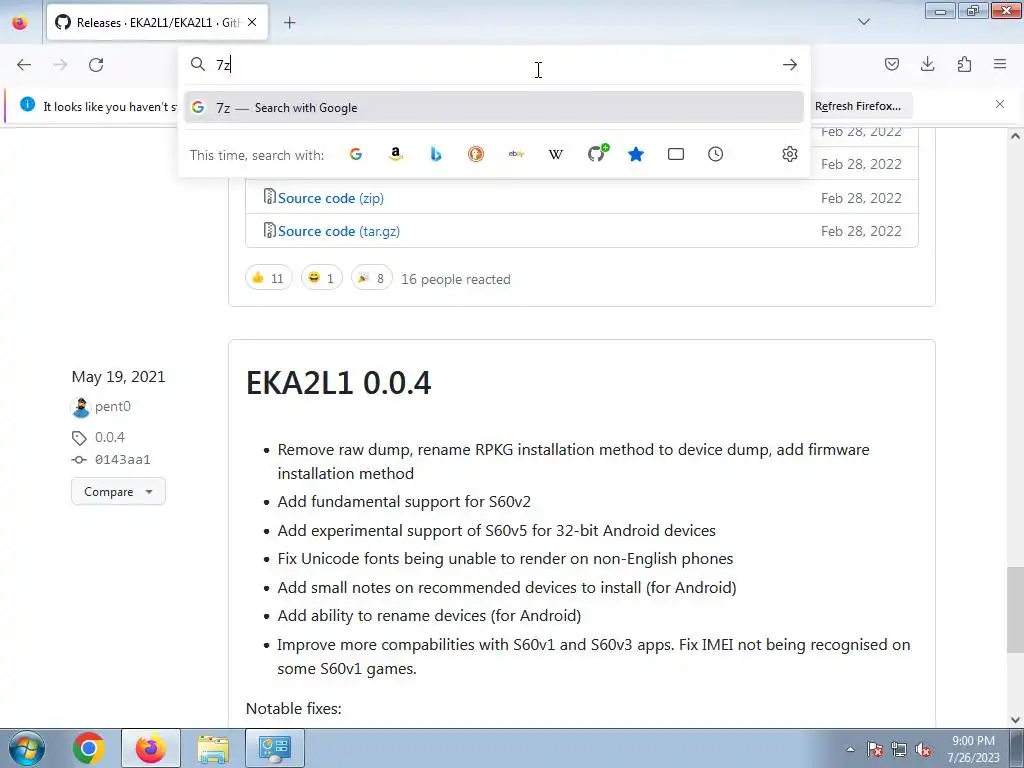This screenshot has width=1024, height=768.
Task: Toggle the thumbs up reaction
Action: click(268, 278)
